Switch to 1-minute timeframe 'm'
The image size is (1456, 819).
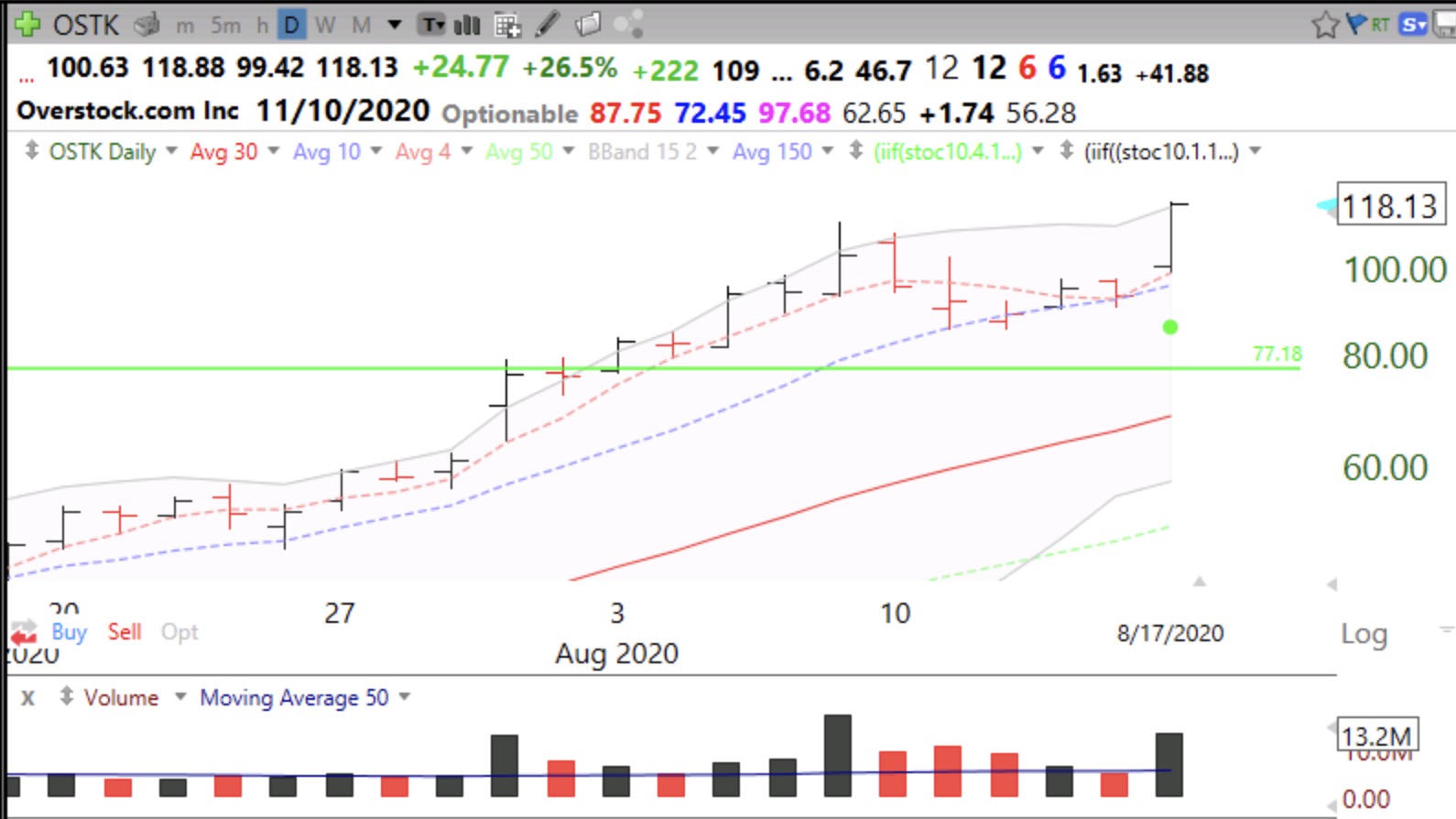[185, 26]
